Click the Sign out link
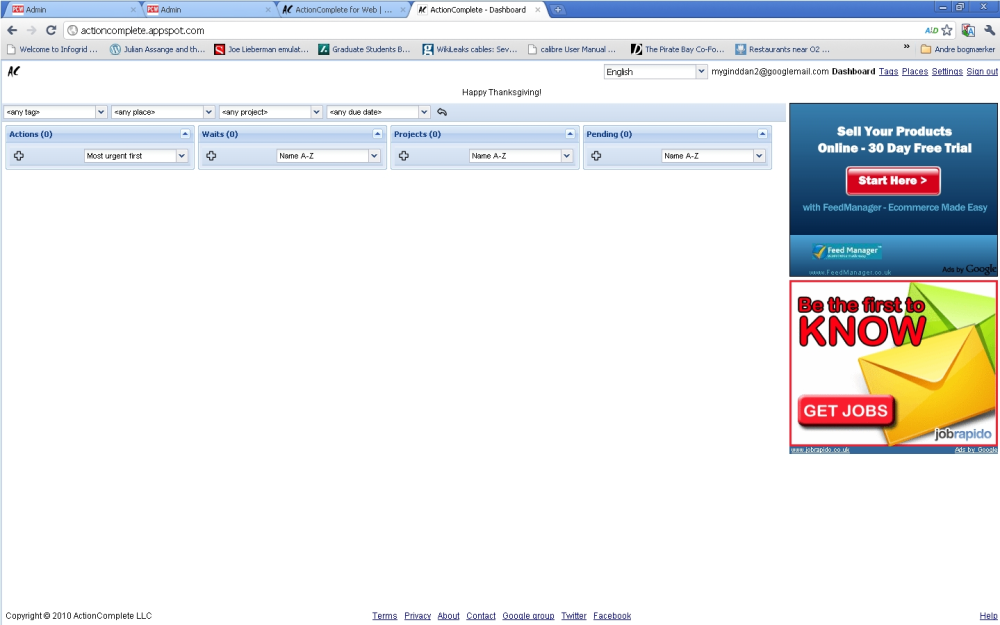The image size is (1000, 625). coord(982,71)
